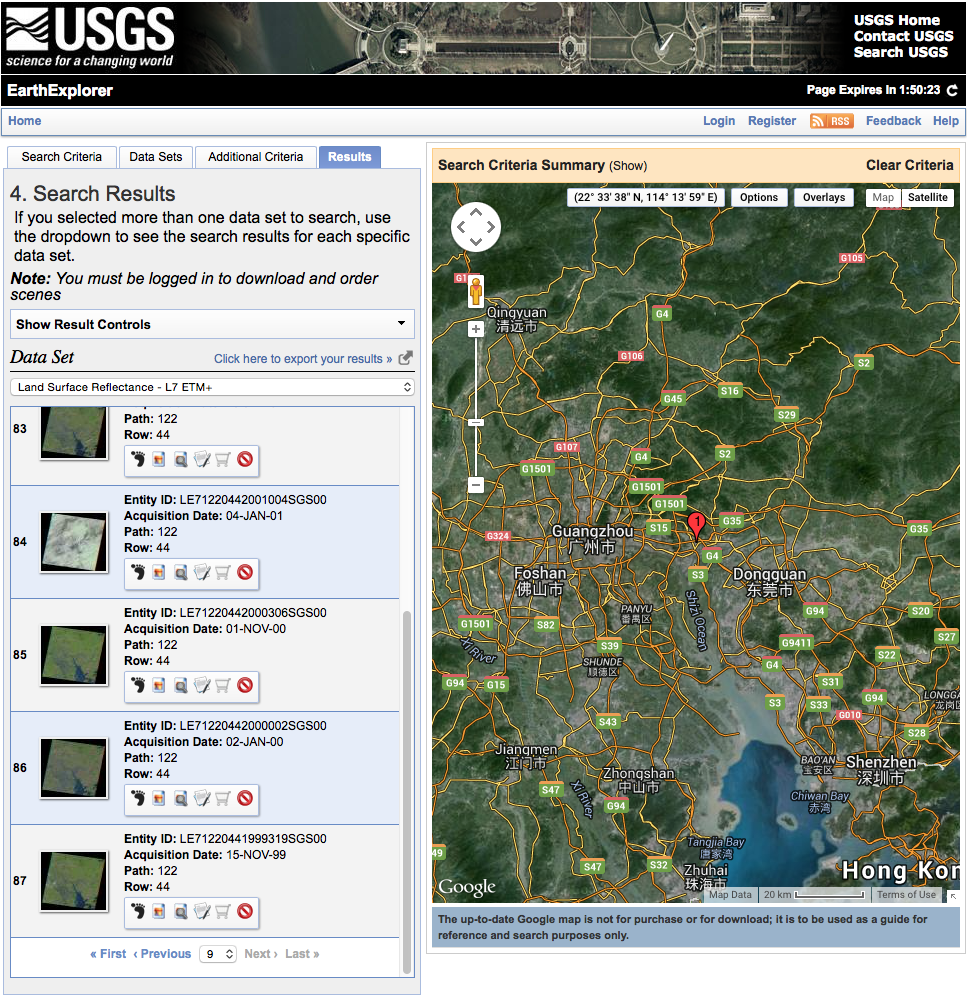Expand Show Result Controls dropdown
The image size is (967, 999).
[x=212, y=324]
